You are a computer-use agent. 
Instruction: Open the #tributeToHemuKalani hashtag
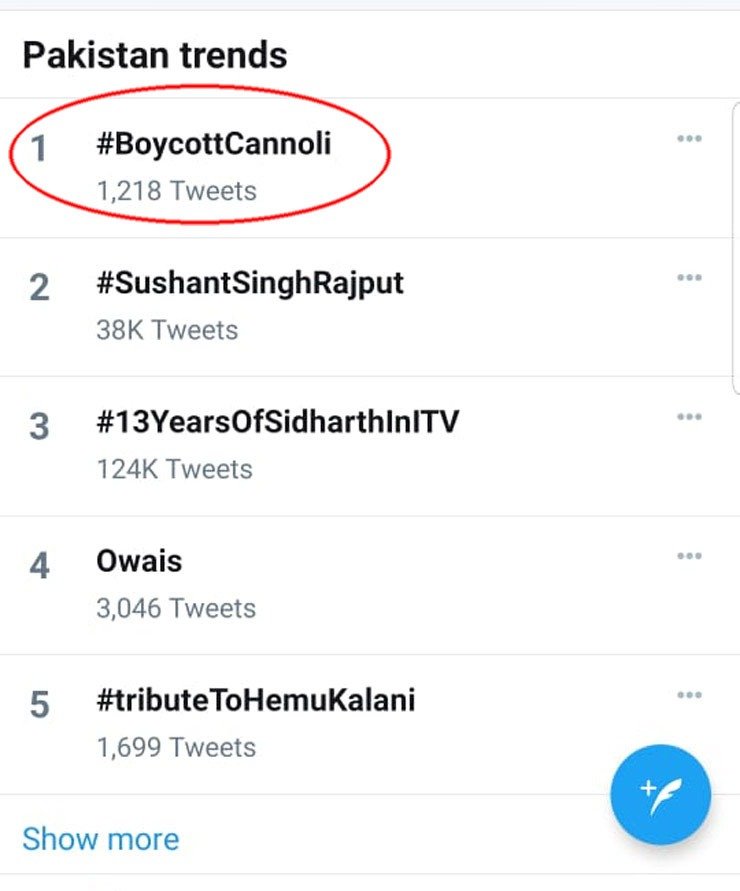(255, 701)
